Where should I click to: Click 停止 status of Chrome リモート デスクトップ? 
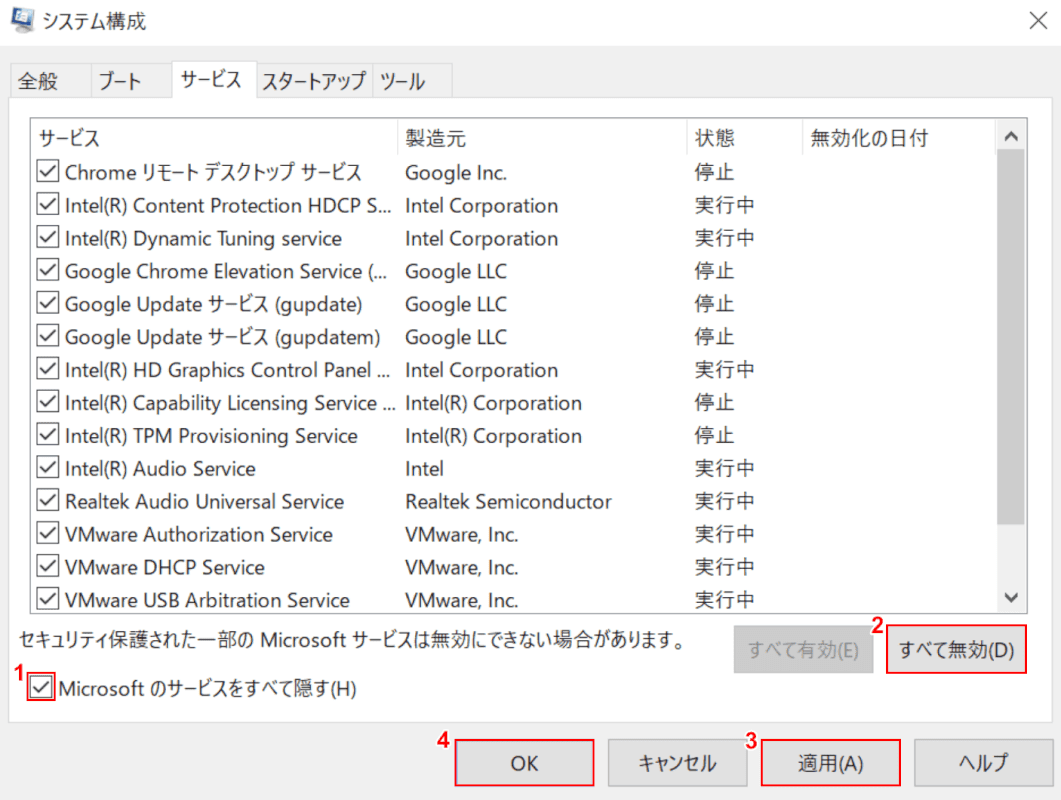pos(715,172)
